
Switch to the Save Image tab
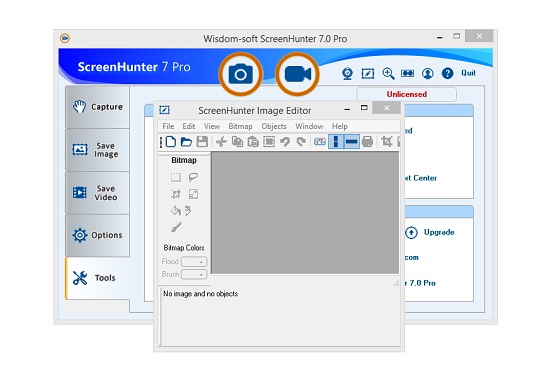pyautogui.click(x=98, y=150)
